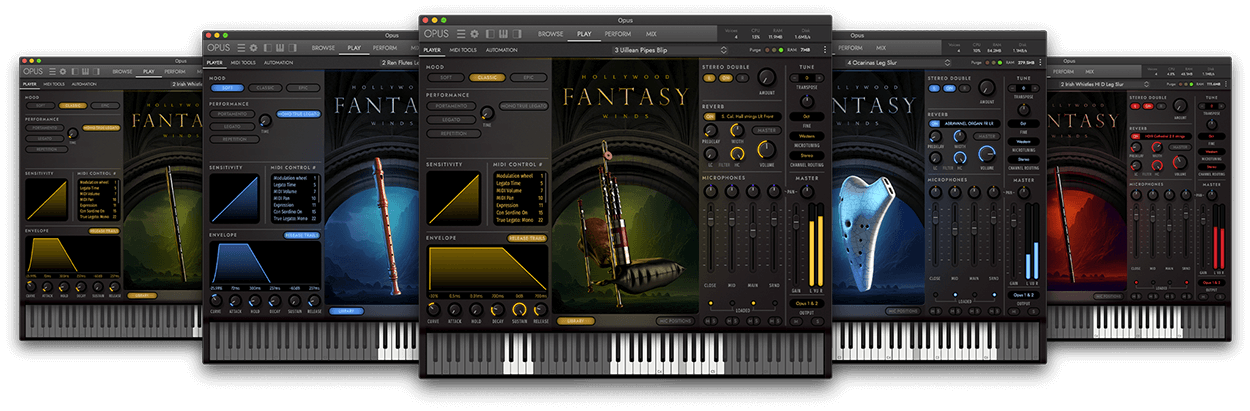
Task: Select the Modulation wheel MIDI control row
Action: [x=520, y=175]
